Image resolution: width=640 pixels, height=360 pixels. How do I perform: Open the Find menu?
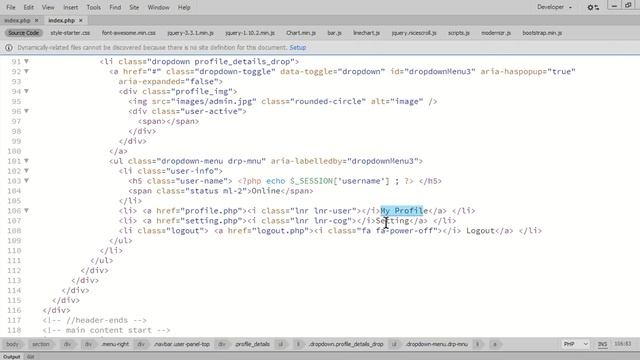pos(115,7)
